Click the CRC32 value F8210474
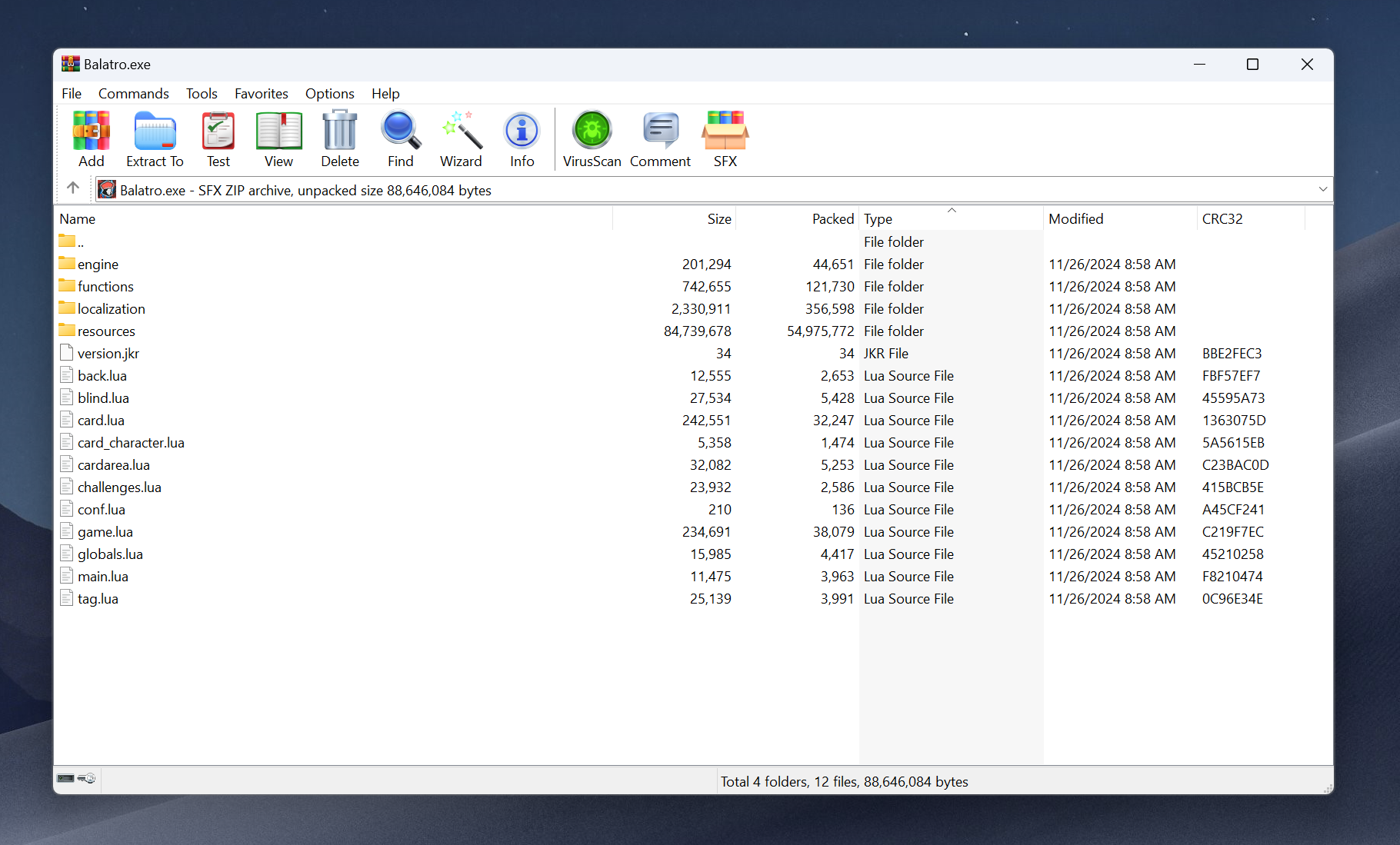This screenshot has width=1400, height=845. pyautogui.click(x=1232, y=576)
